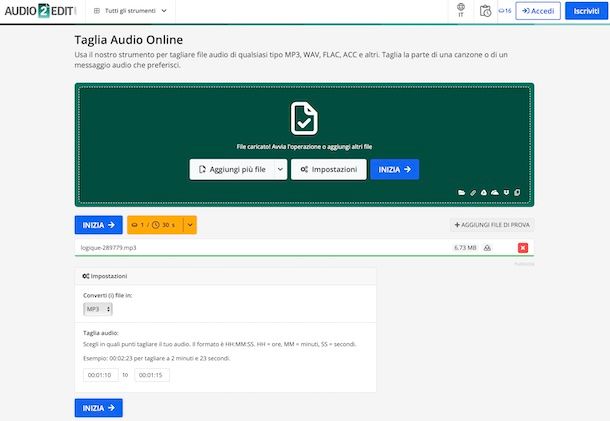Click the start time field 00:01:10
610x421 pixels.
click(x=100, y=375)
